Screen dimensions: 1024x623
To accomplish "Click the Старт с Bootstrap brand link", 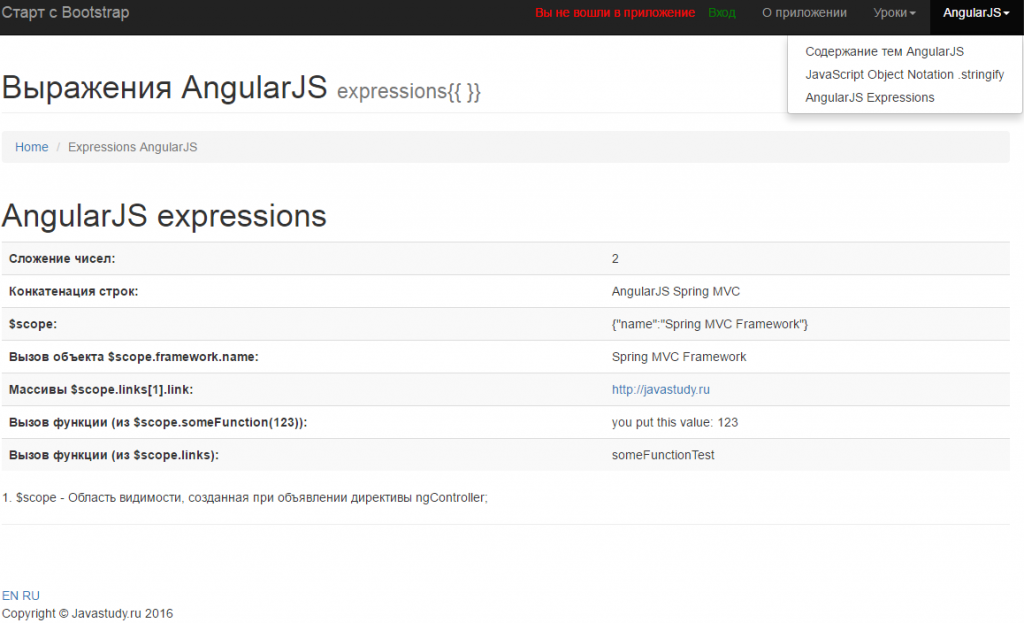I will (x=66, y=13).
